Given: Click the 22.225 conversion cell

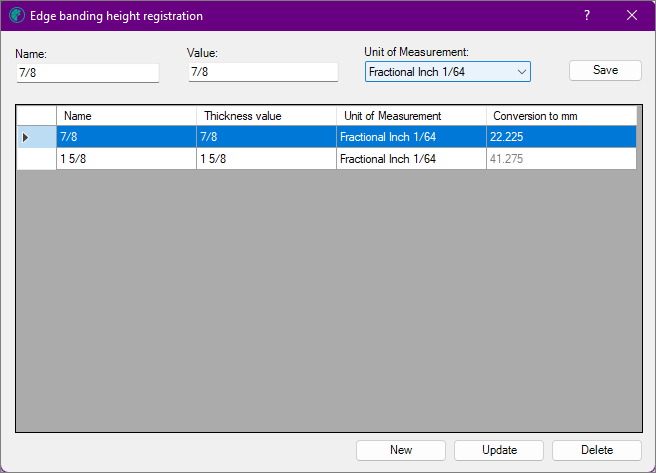Looking at the screenshot, I should point(561,137).
